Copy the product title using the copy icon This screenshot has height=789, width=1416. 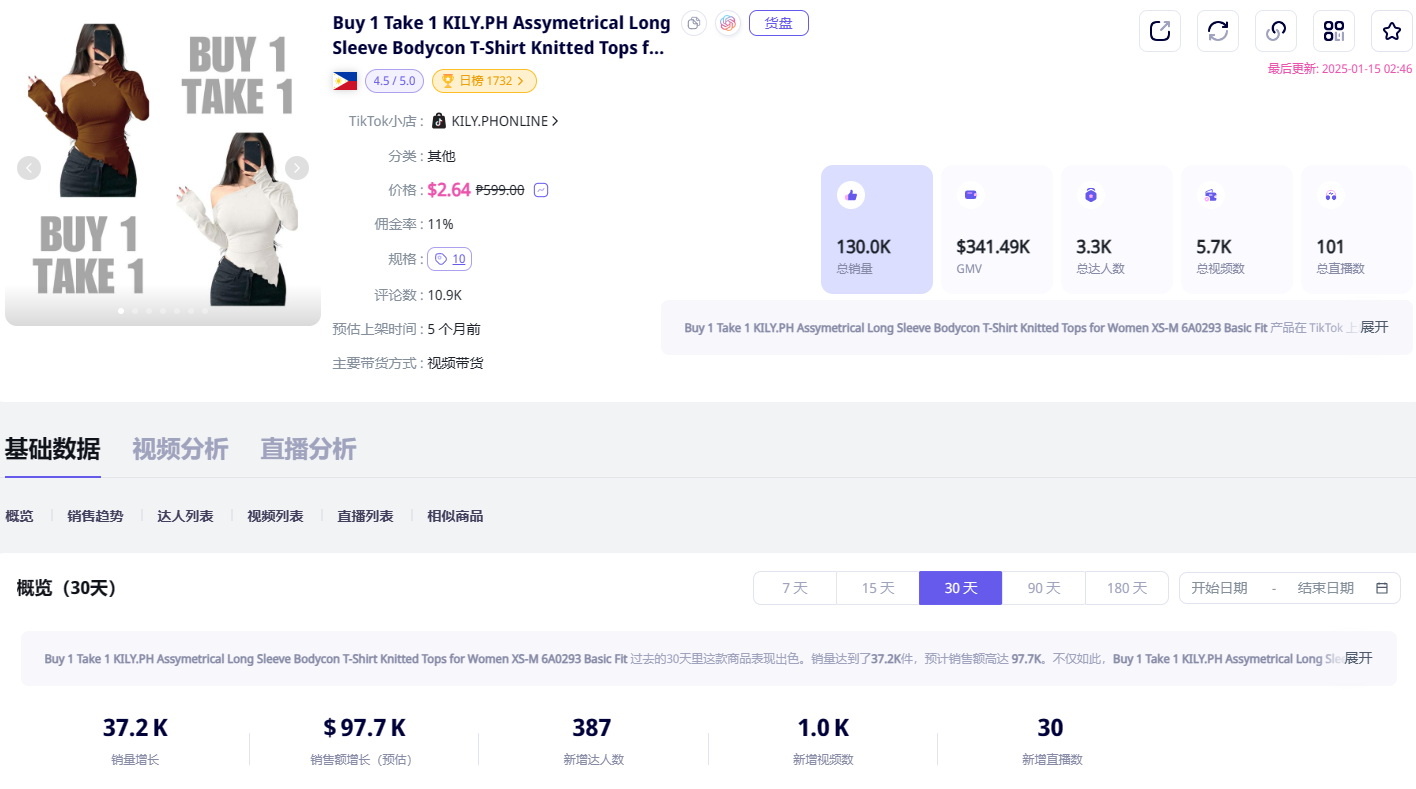[695, 23]
